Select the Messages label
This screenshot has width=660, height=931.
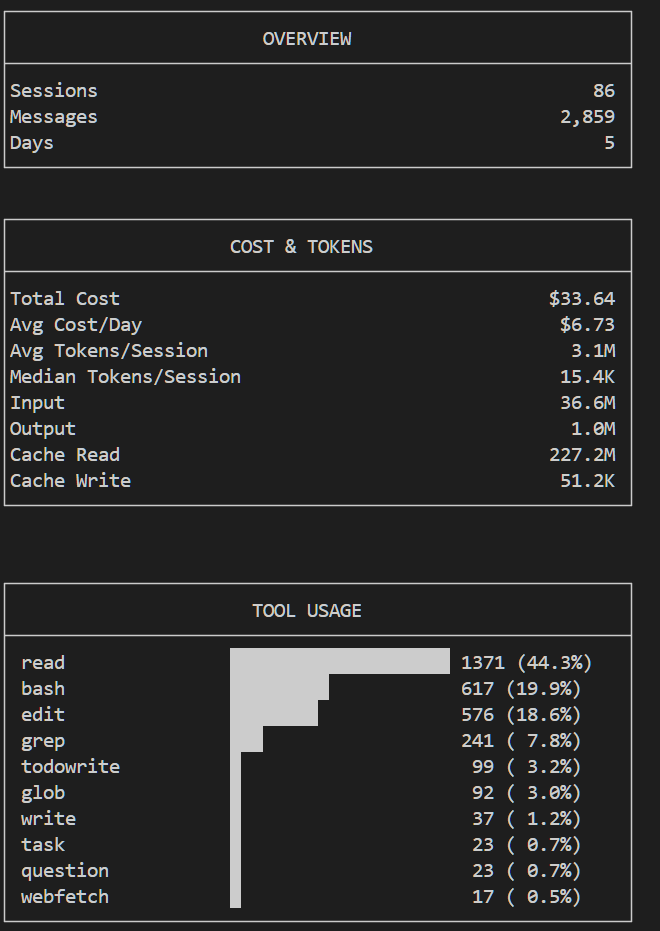tap(53, 117)
